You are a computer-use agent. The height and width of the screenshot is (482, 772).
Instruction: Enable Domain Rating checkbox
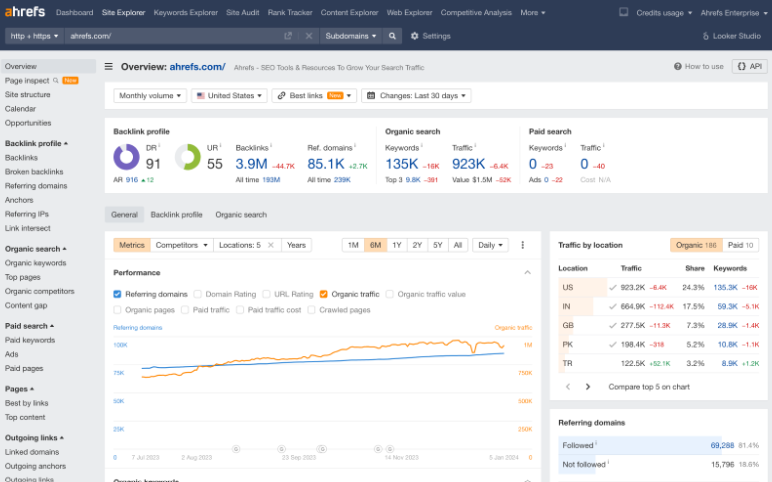(197, 294)
